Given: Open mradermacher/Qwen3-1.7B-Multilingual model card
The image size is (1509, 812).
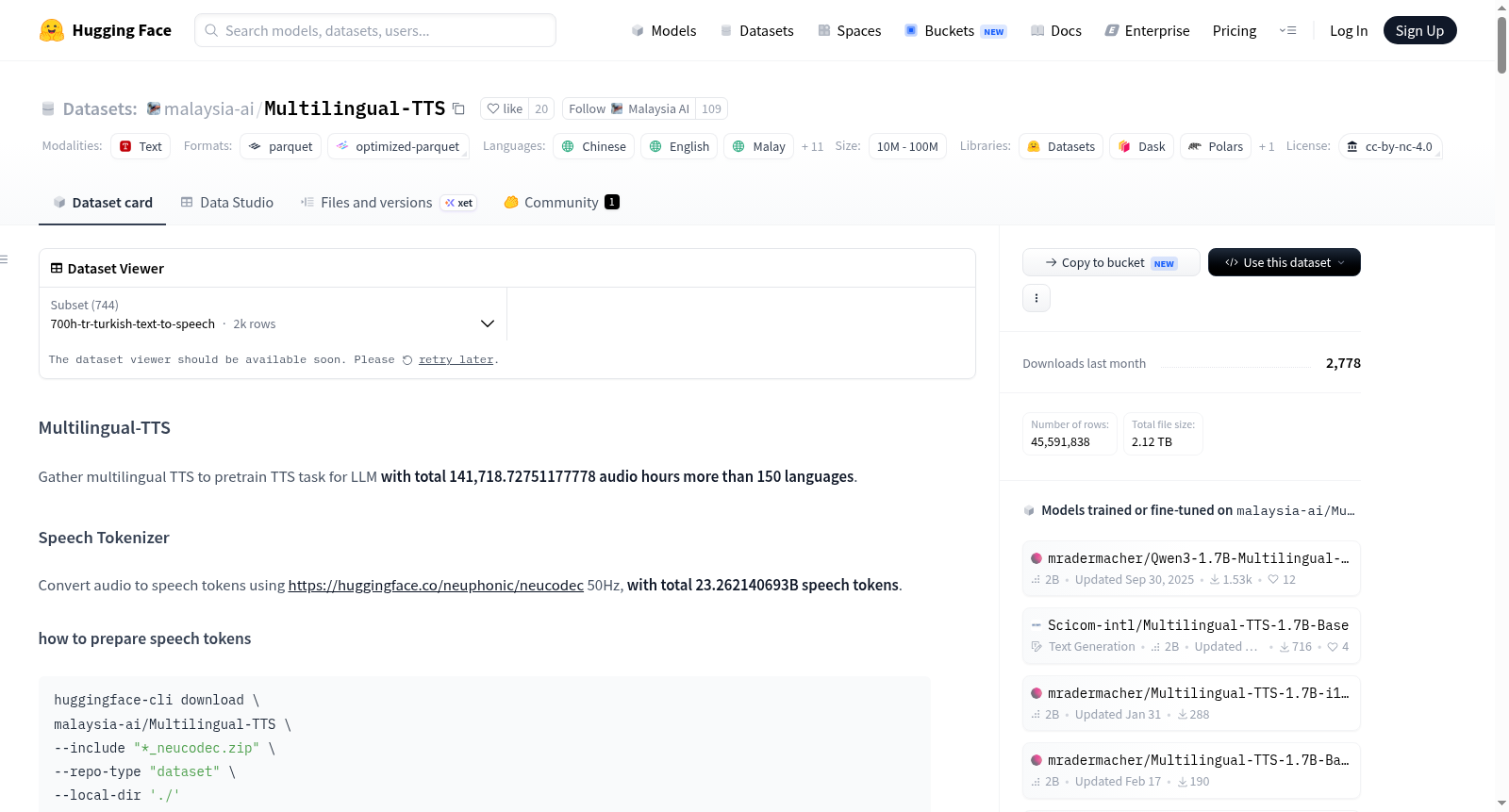Looking at the screenshot, I should [1191, 568].
